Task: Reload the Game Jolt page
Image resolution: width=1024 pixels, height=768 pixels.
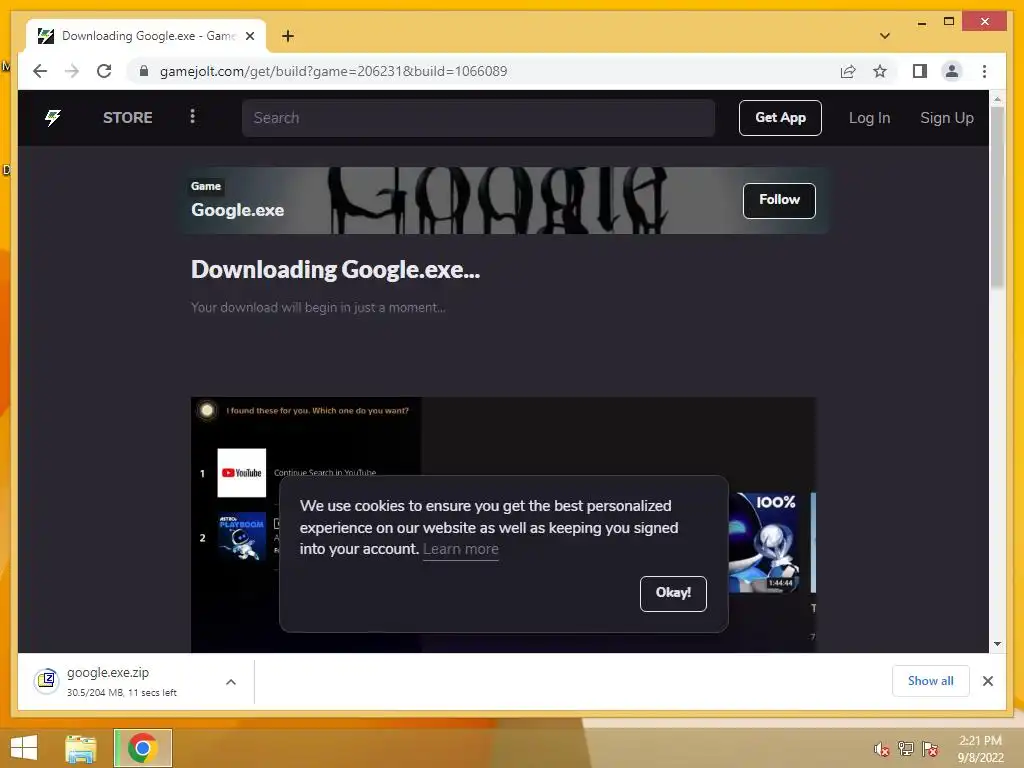Action: point(104,71)
